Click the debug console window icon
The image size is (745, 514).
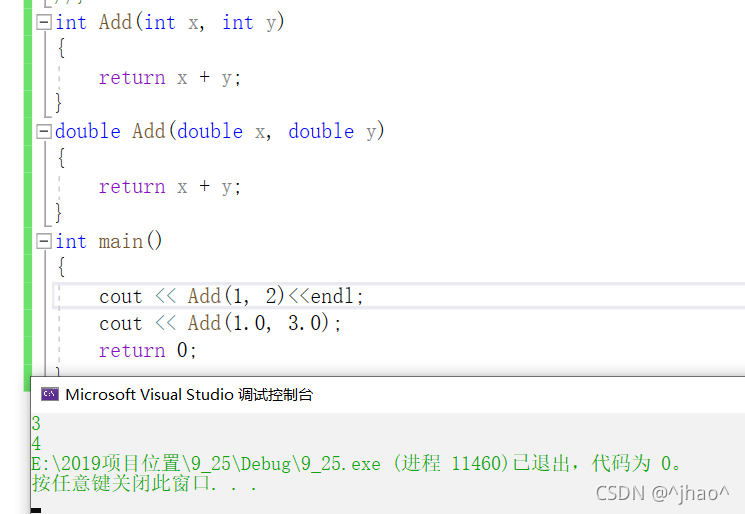tap(49, 394)
